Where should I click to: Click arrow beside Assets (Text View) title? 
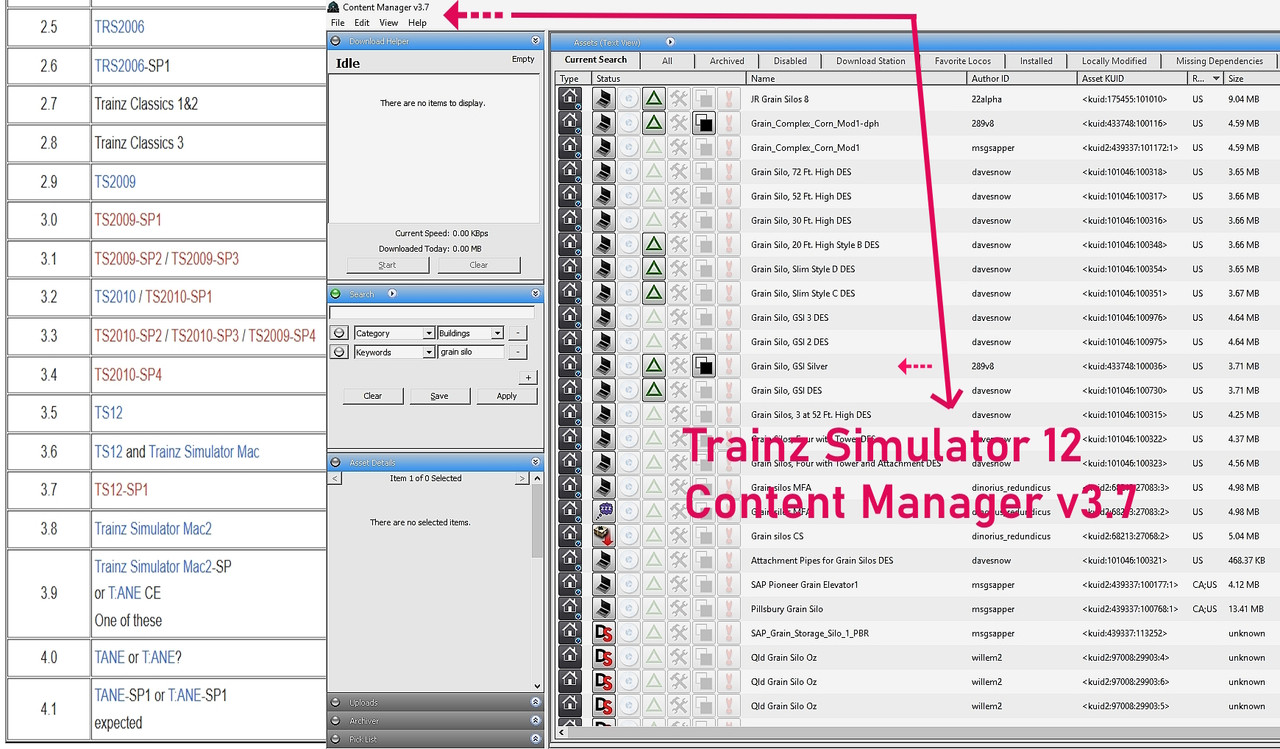pos(670,42)
